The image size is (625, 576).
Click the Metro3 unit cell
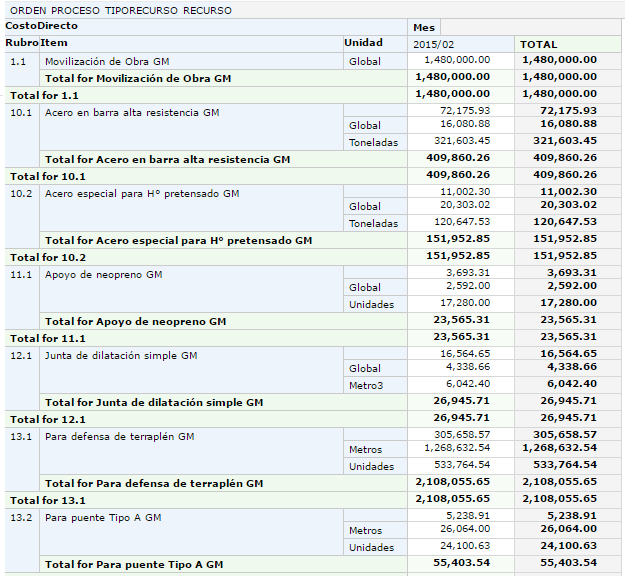366,385
